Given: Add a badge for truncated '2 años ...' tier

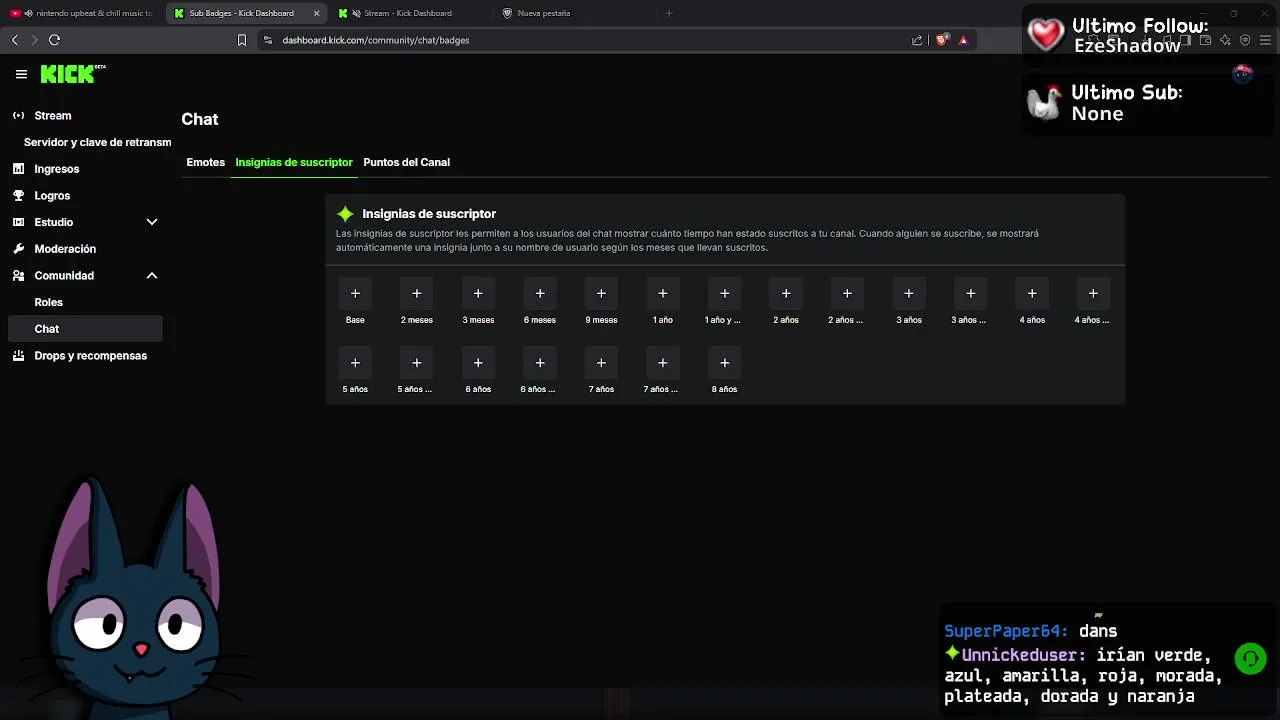Looking at the screenshot, I should [x=847, y=293].
